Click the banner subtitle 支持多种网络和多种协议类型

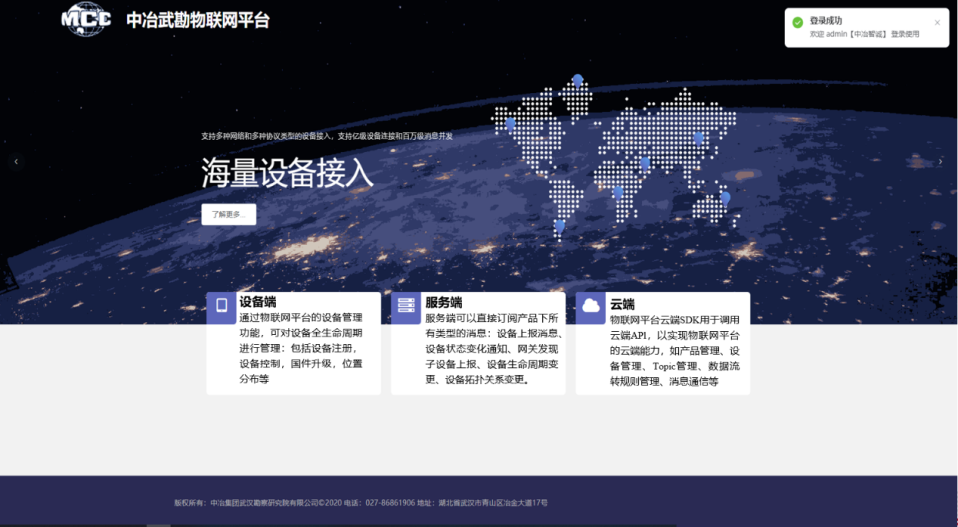(327, 136)
